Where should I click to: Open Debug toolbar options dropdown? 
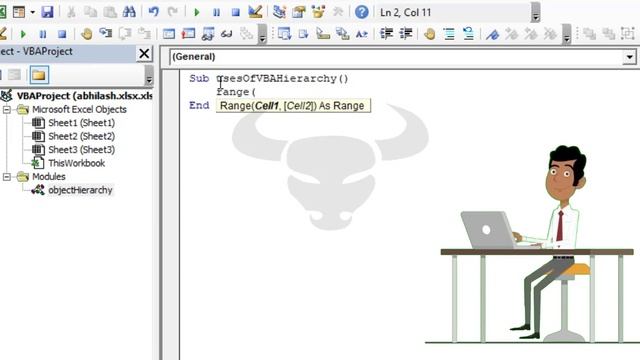click(262, 34)
